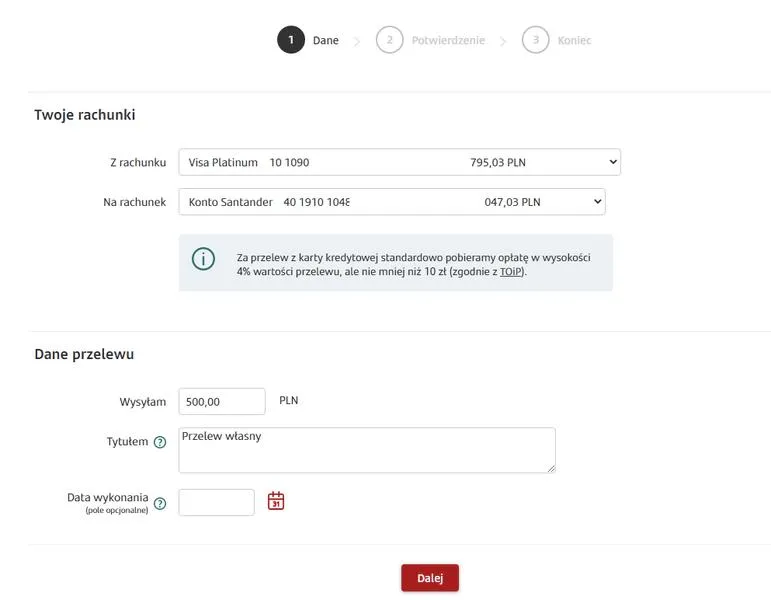Focus the Data wykonania date field
Screen dimensions: 771x600
click(216, 502)
